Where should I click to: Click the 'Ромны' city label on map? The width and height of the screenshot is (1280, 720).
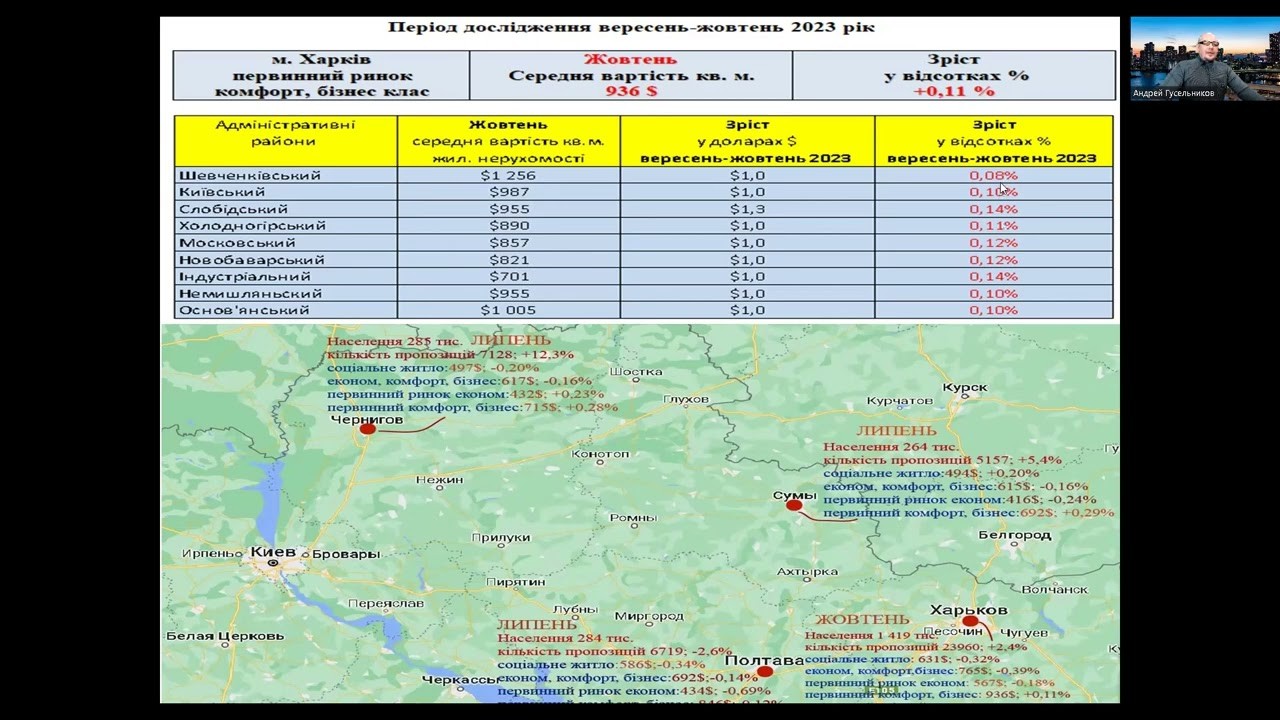[x=633, y=518]
